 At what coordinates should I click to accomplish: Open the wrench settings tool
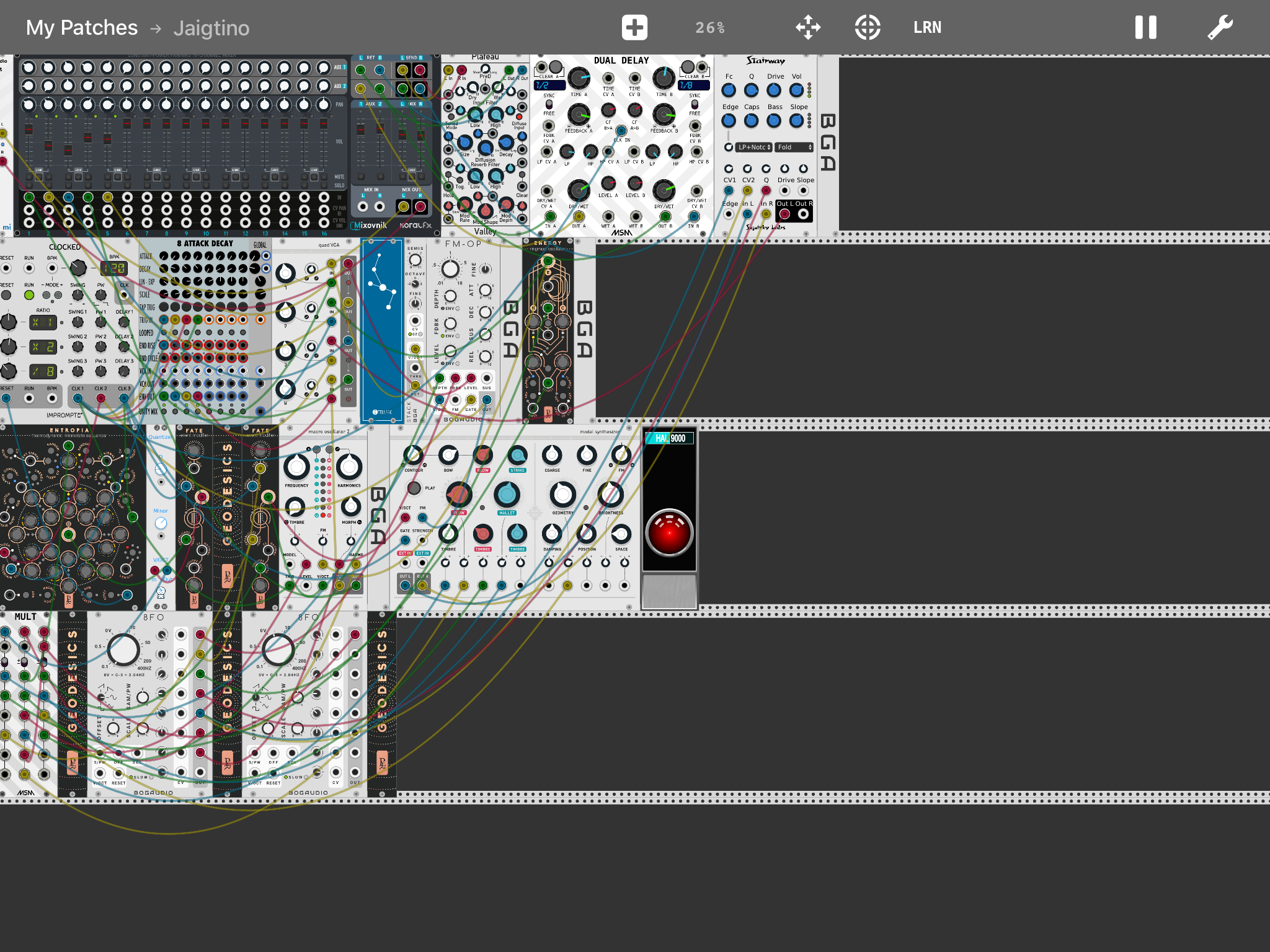[1220, 27]
